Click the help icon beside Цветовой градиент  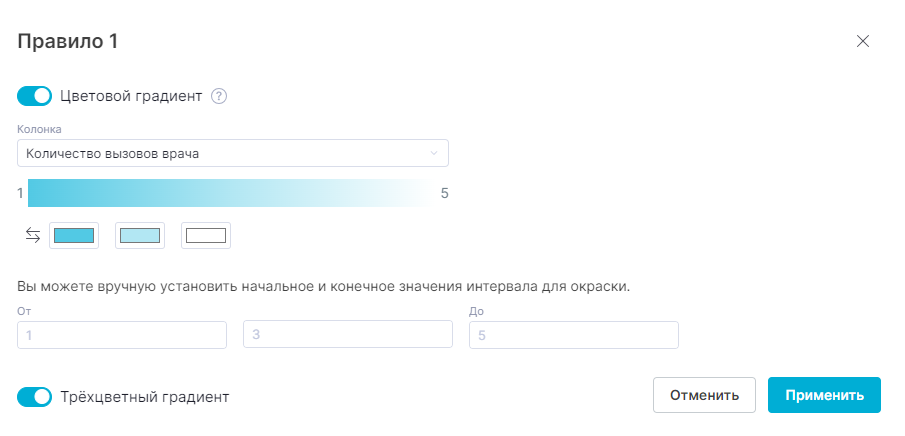220,97
